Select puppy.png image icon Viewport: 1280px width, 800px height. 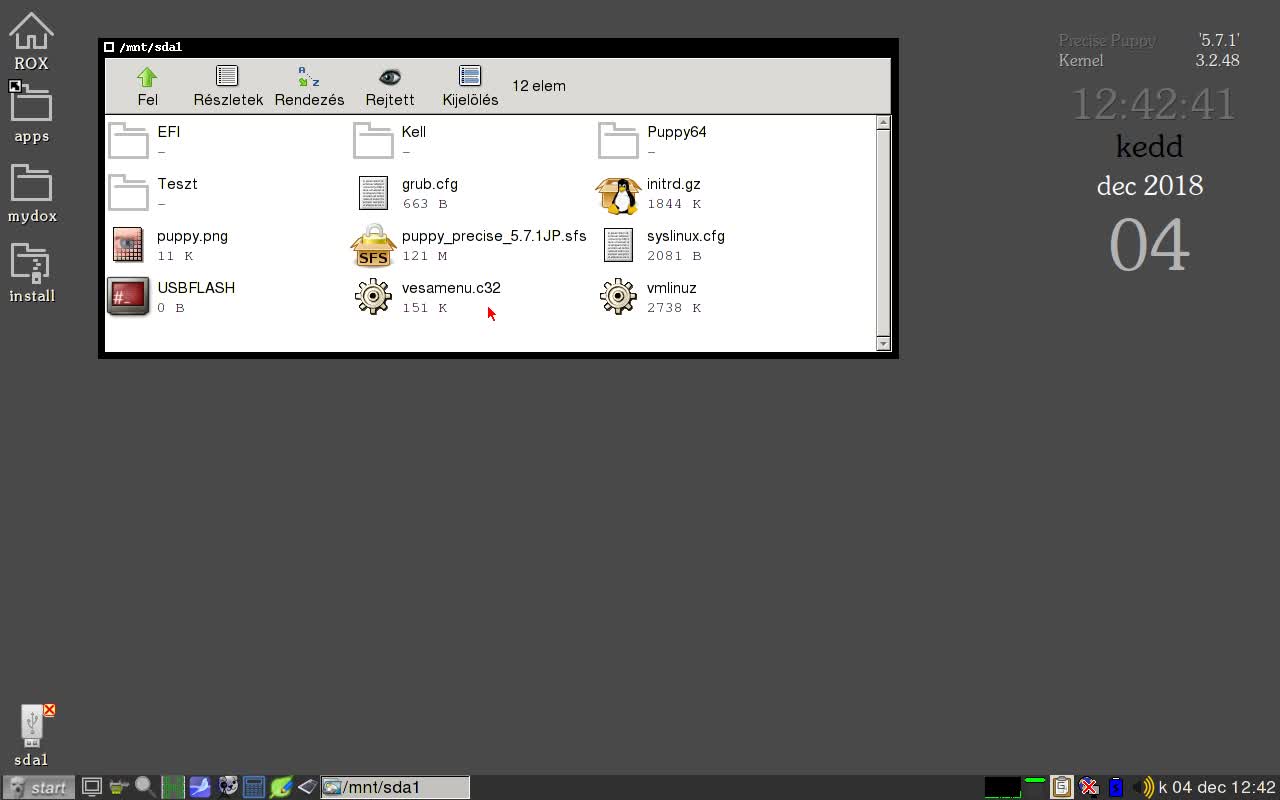(128, 245)
